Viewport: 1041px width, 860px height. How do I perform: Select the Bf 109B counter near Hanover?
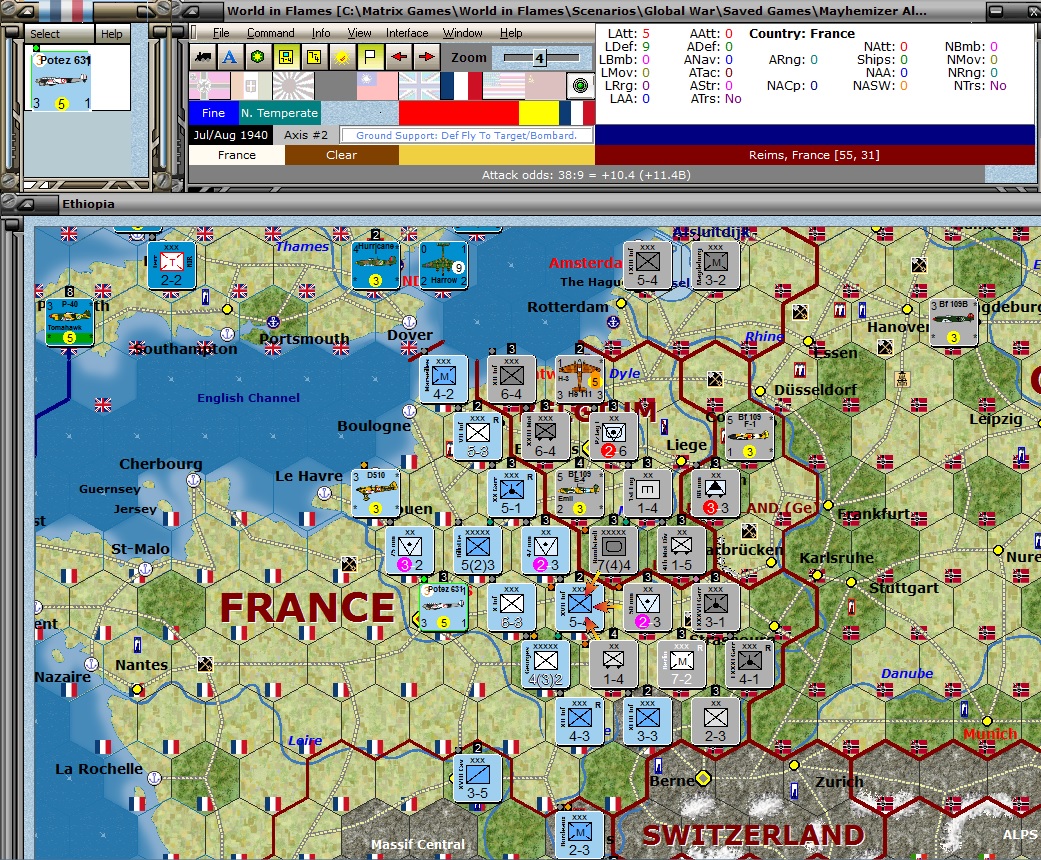[x=953, y=322]
